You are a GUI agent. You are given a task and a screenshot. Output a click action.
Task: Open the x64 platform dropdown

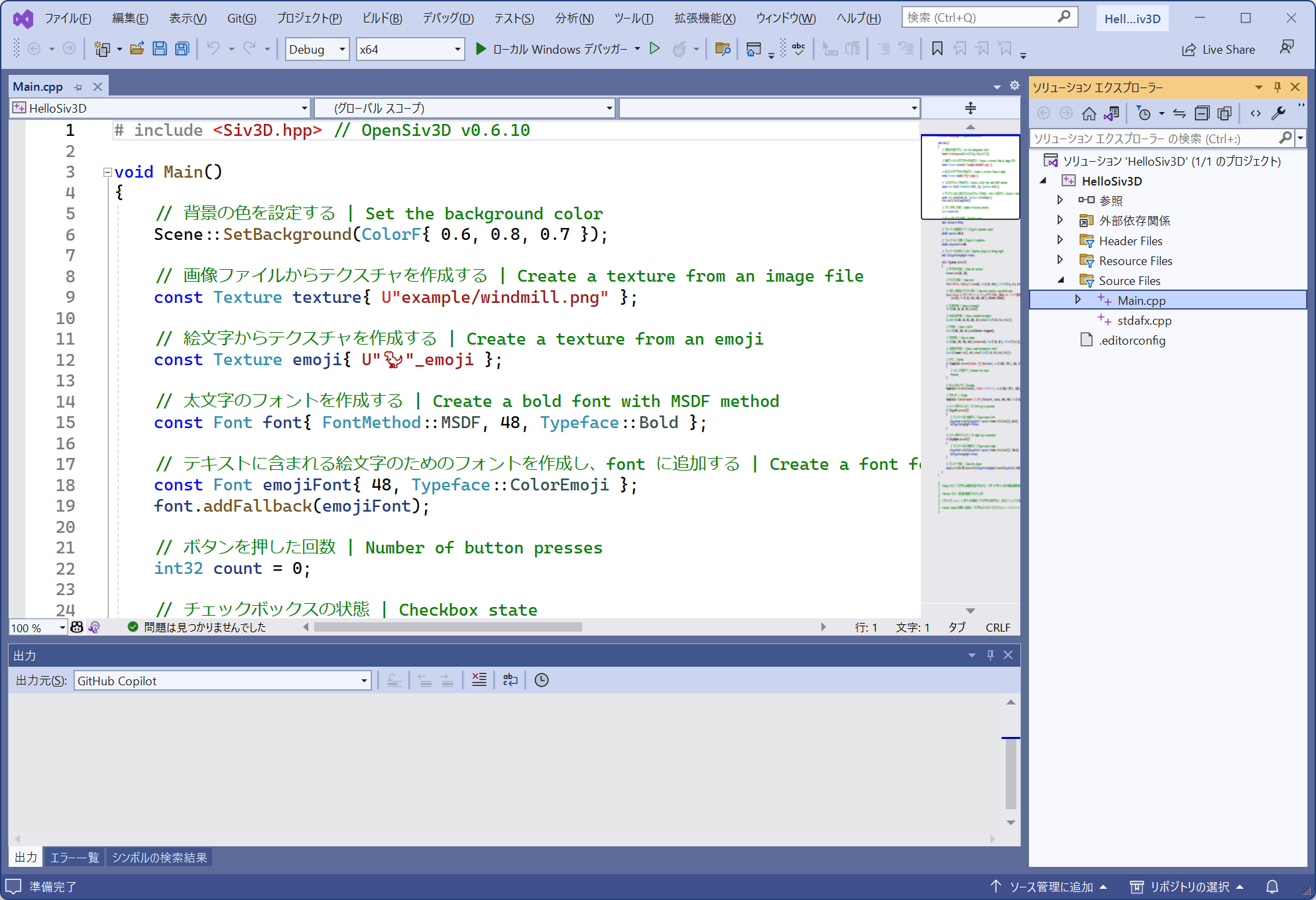pos(410,49)
